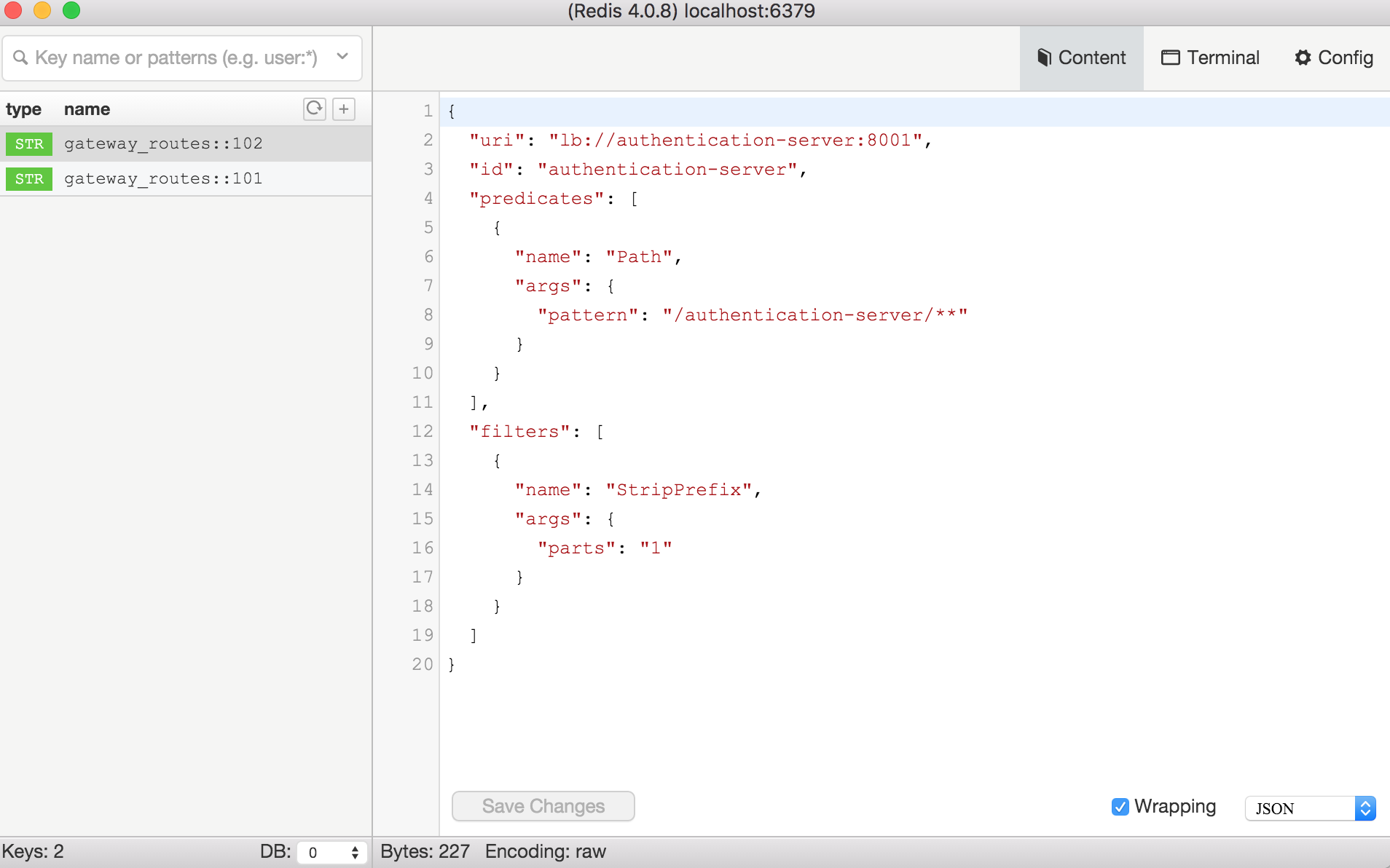Open the Config tab
This screenshot has width=1390, height=868.
[1334, 58]
